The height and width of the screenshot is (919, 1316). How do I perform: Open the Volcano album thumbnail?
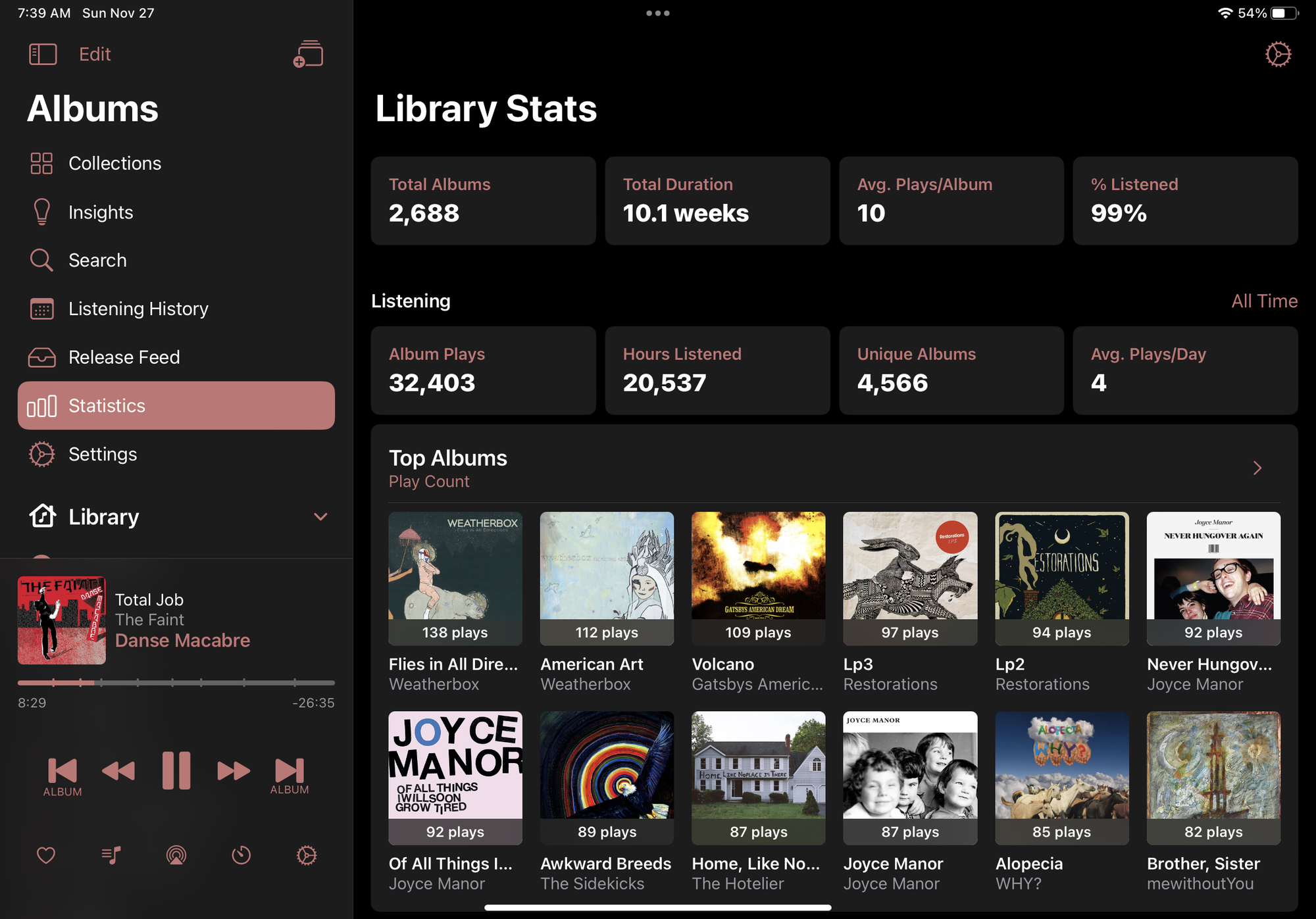758,578
